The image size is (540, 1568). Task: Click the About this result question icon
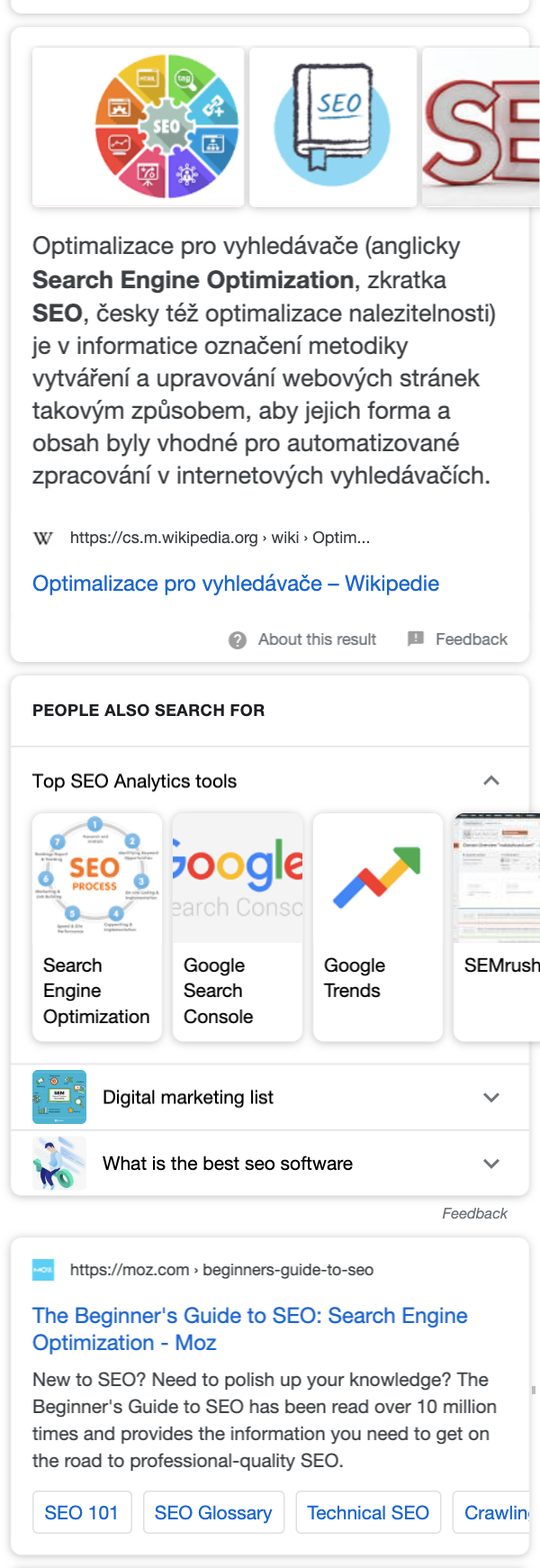(x=238, y=639)
